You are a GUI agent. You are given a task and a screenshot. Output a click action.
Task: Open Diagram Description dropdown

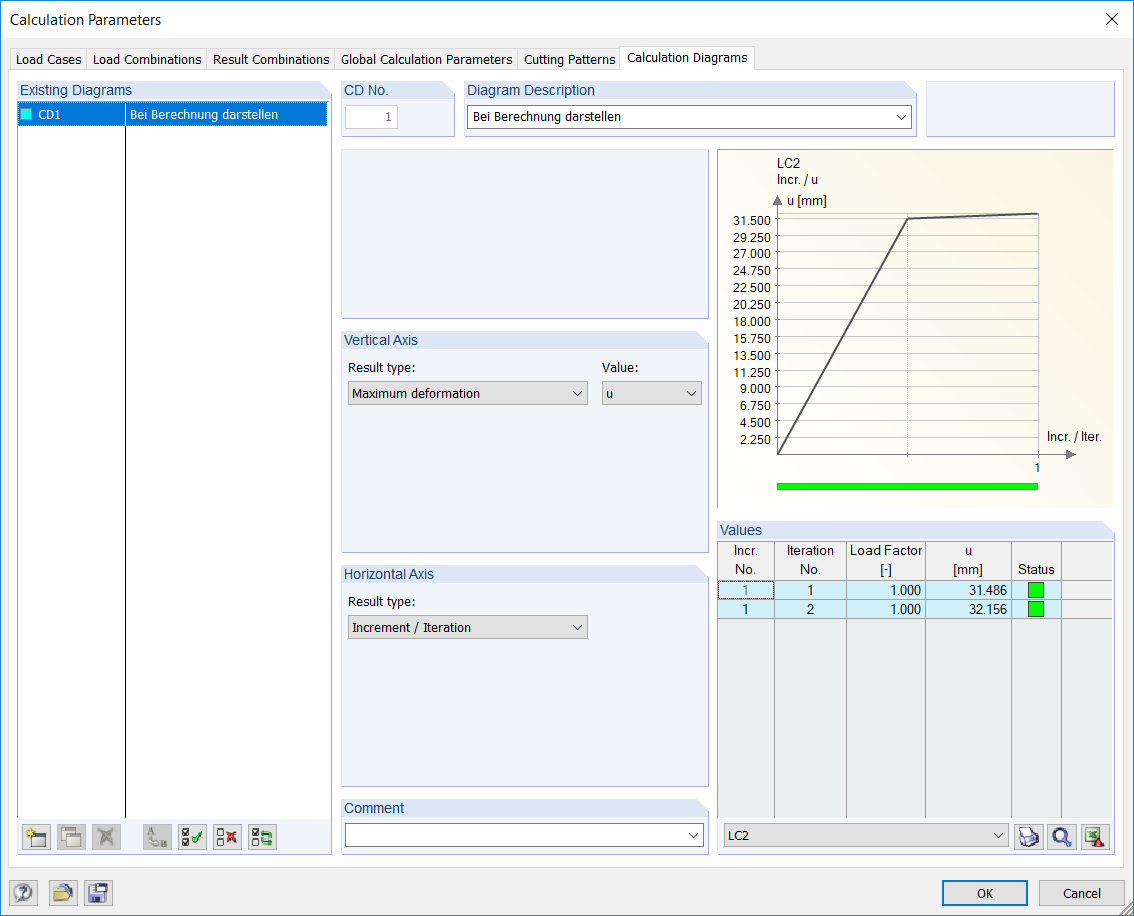pos(901,117)
